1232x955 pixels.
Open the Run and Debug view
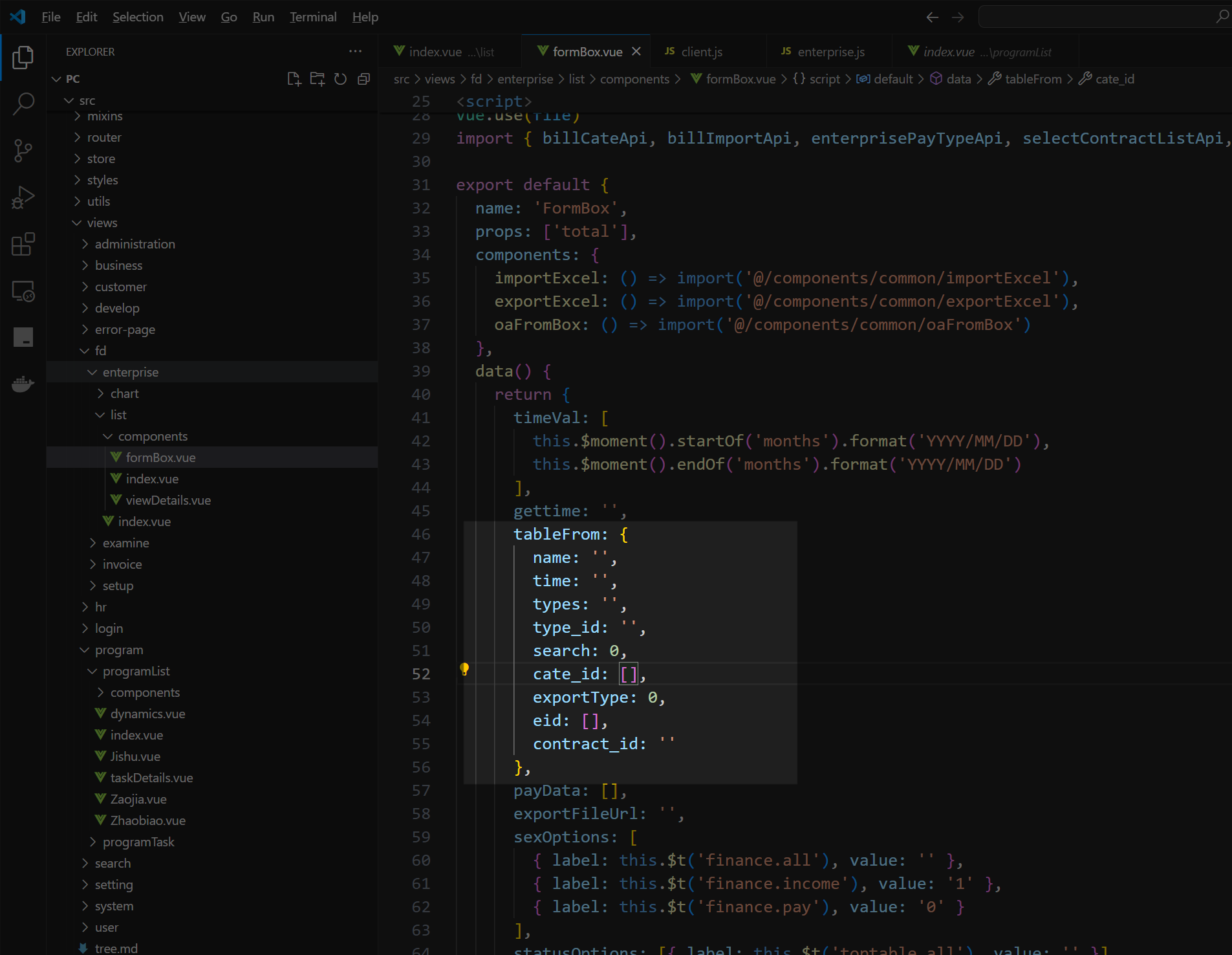tap(23, 197)
